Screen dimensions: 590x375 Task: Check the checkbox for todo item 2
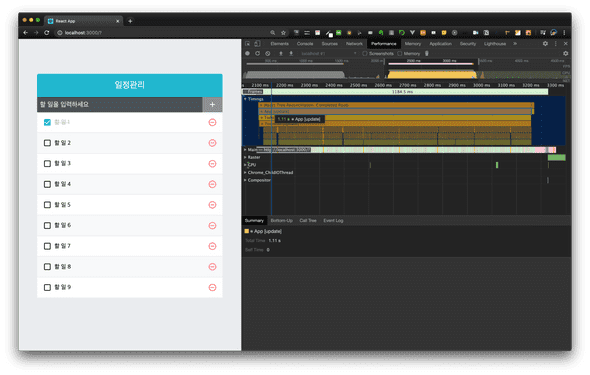(47, 143)
